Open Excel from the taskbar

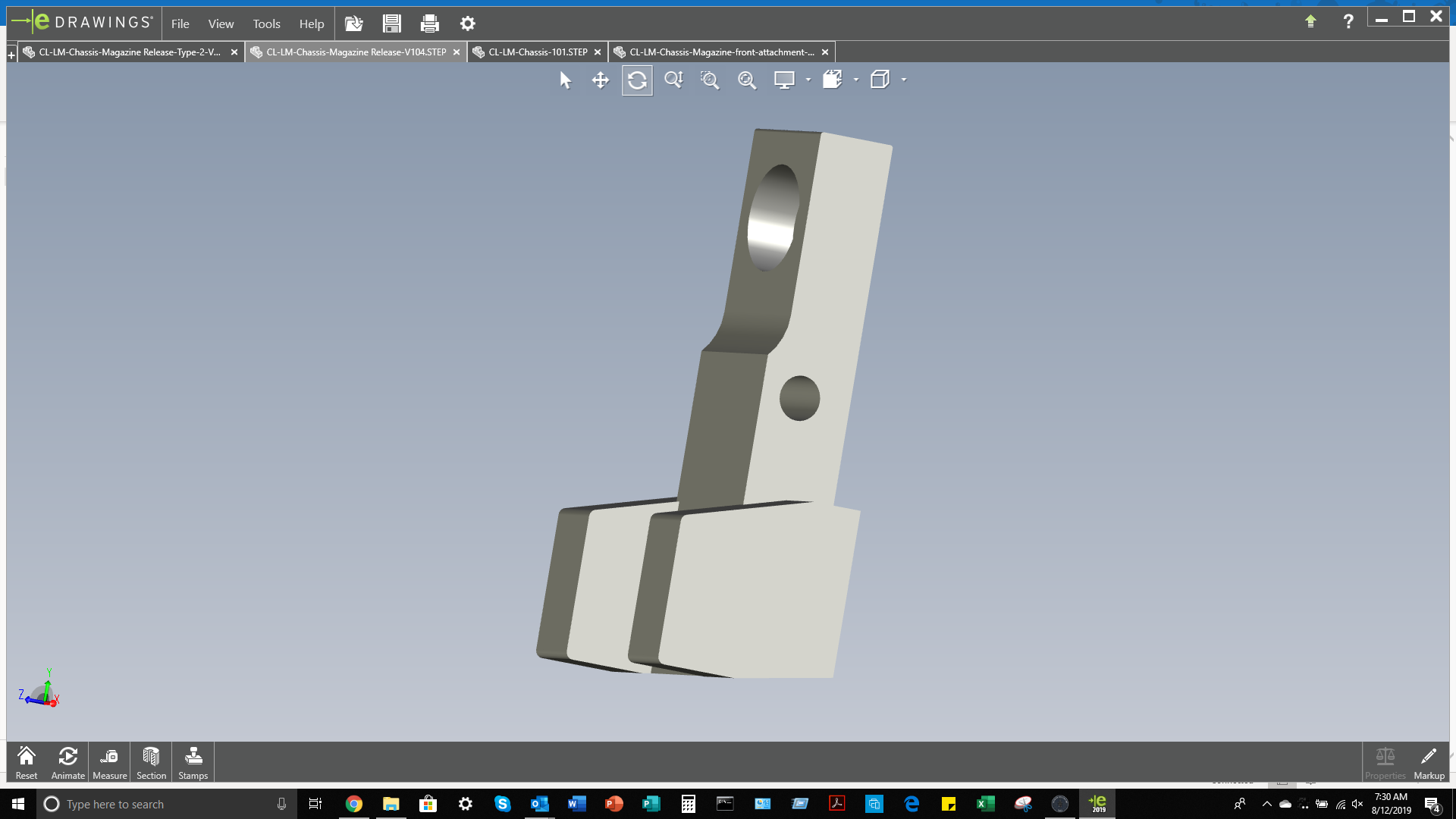coord(985,804)
